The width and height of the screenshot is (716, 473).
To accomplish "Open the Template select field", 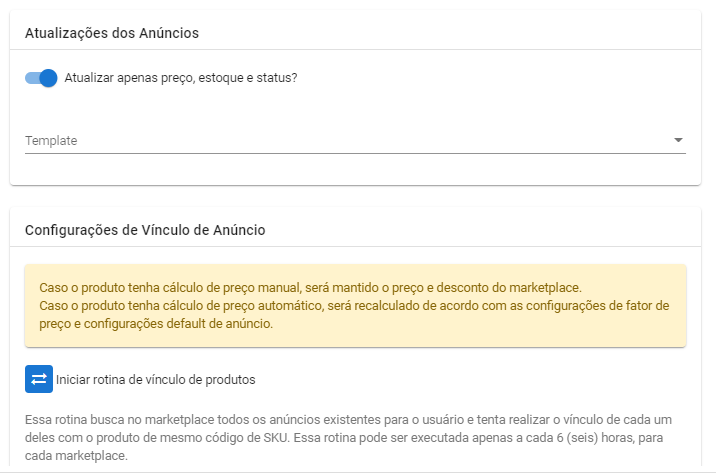I will click(355, 141).
